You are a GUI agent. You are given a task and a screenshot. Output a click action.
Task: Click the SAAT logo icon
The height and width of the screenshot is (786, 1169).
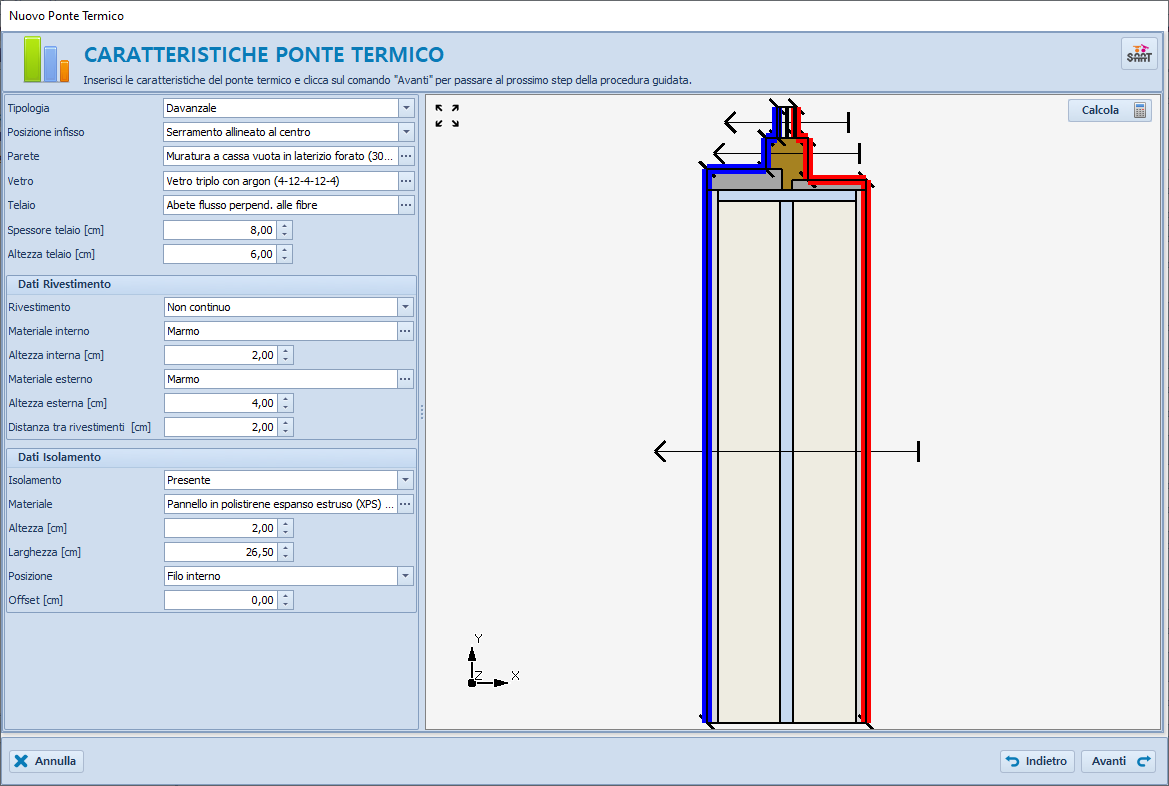pos(1139,54)
